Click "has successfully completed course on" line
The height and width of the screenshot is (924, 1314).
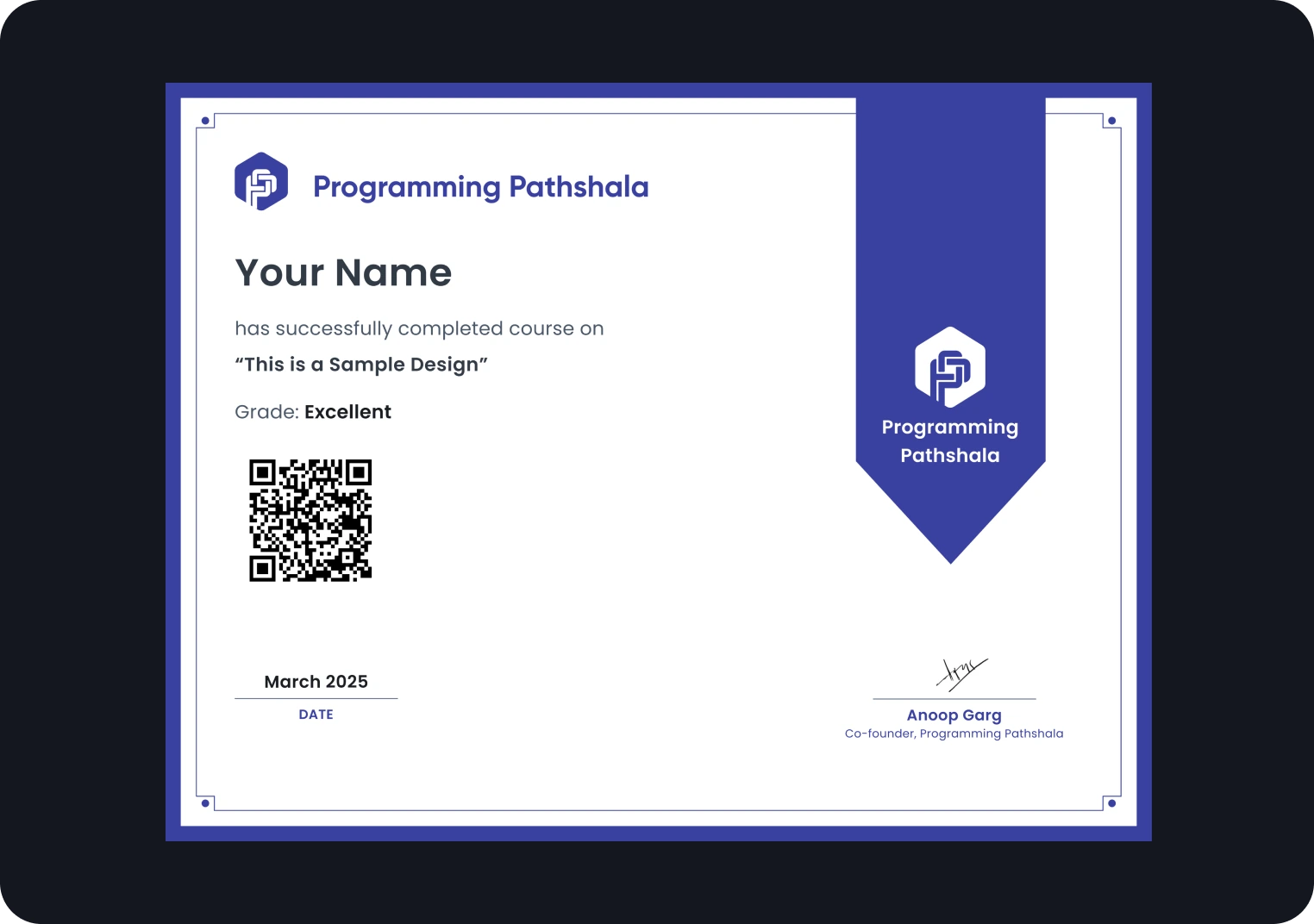419,328
